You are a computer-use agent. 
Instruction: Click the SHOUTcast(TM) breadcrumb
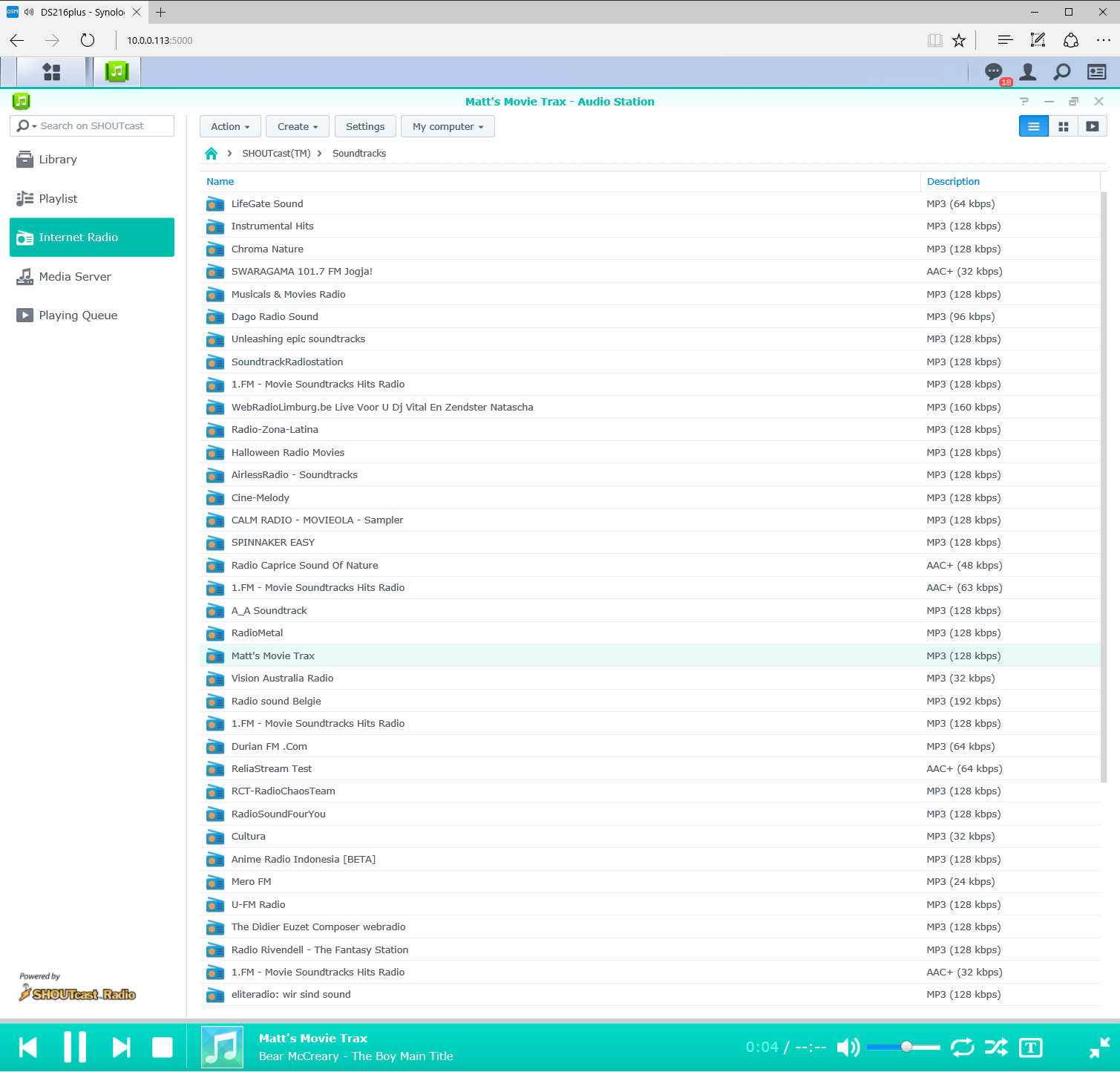(x=276, y=154)
